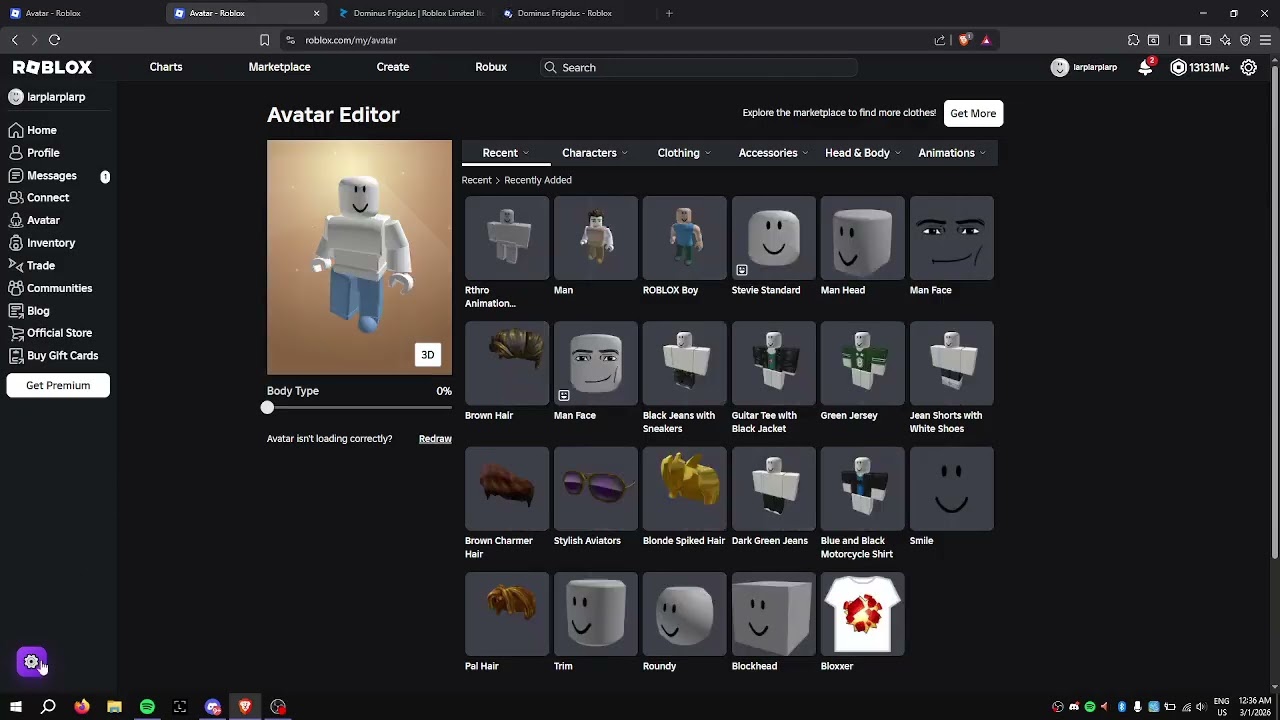This screenshot has width=1280, height=720.
Task: Click Recent breadcrumb link
Action: click(x=476, y=180)
